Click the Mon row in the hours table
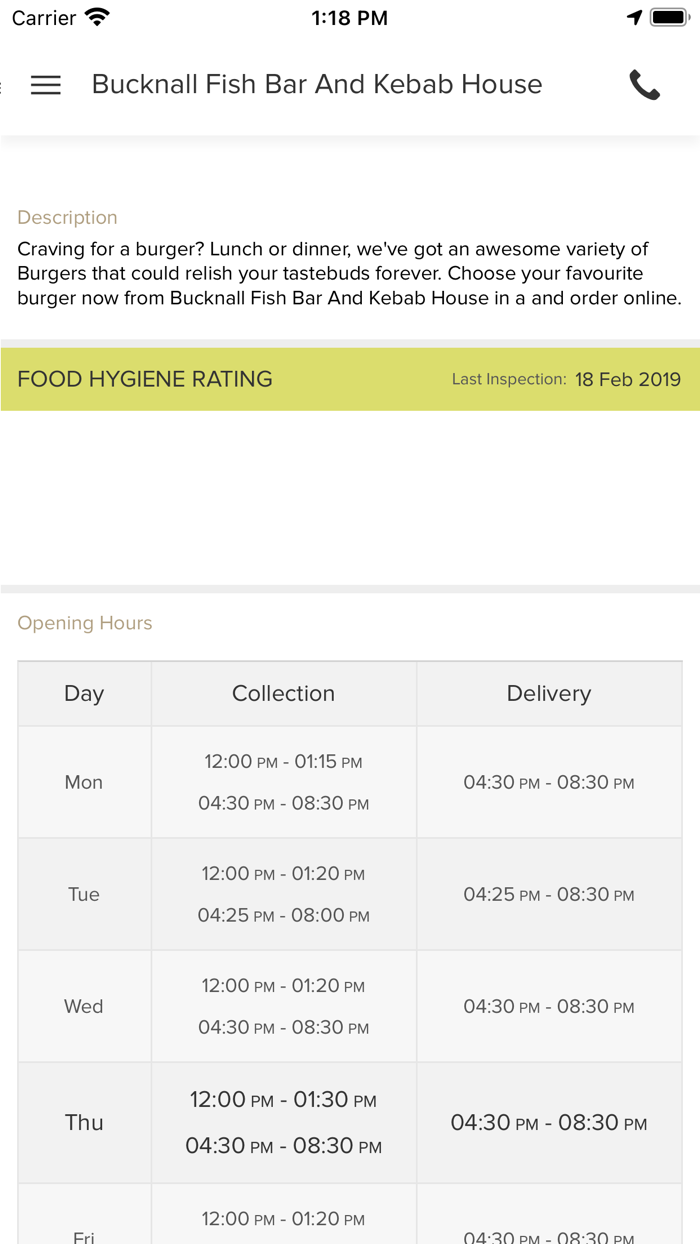700x1244 pixels. point(84,782)
